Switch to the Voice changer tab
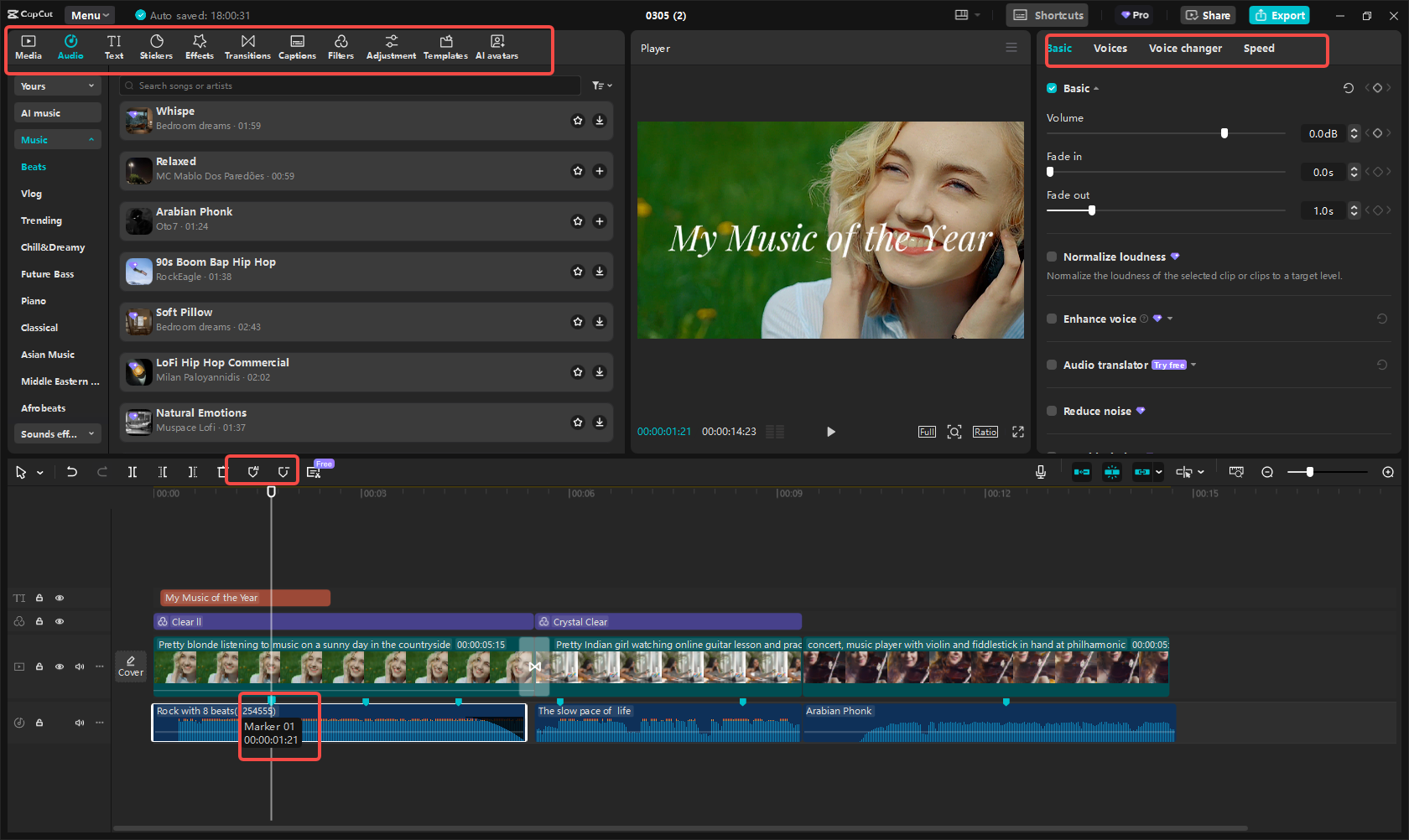 pos(1185,48)
